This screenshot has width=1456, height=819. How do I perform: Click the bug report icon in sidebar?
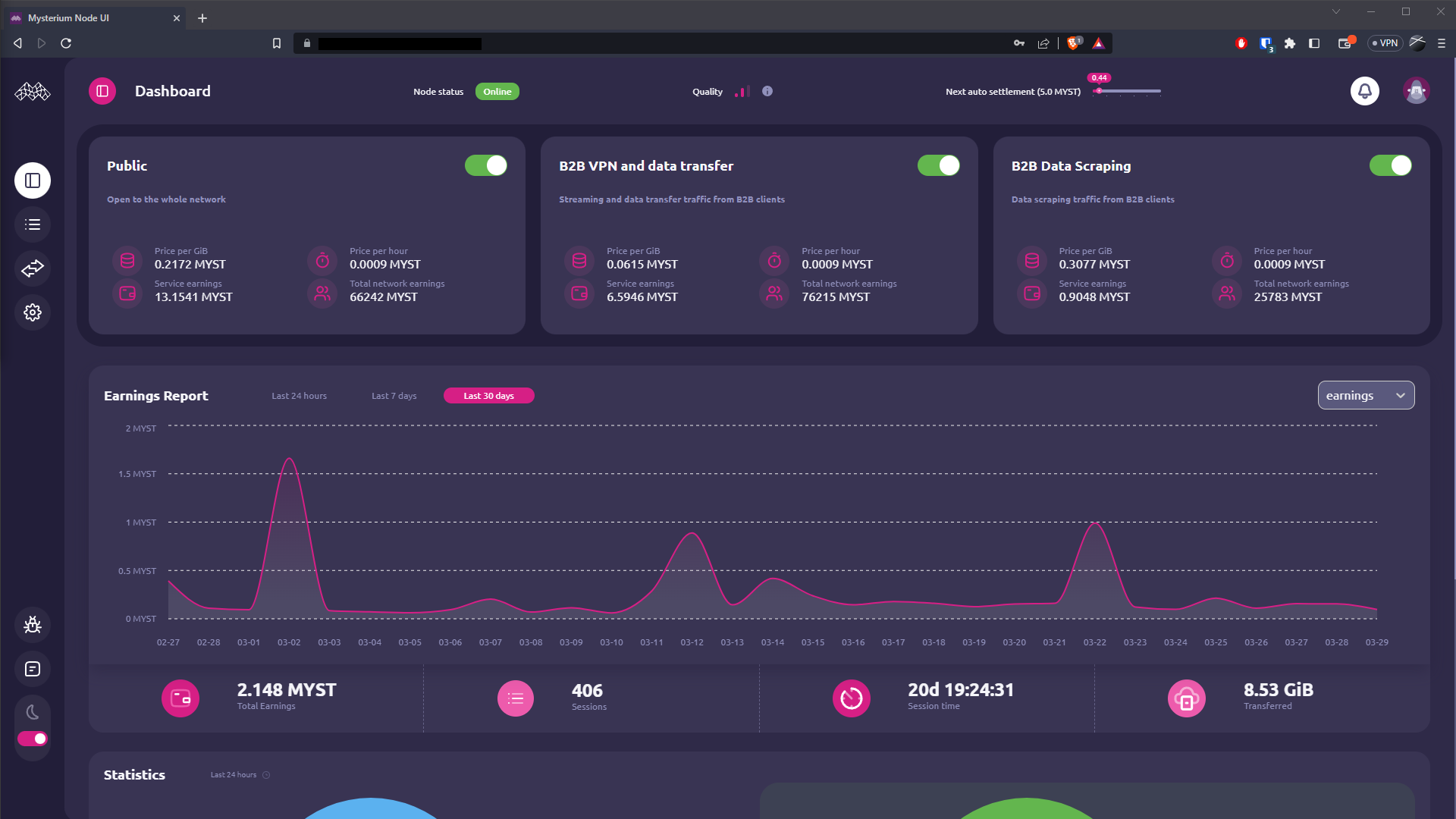(x=32, y=625)
